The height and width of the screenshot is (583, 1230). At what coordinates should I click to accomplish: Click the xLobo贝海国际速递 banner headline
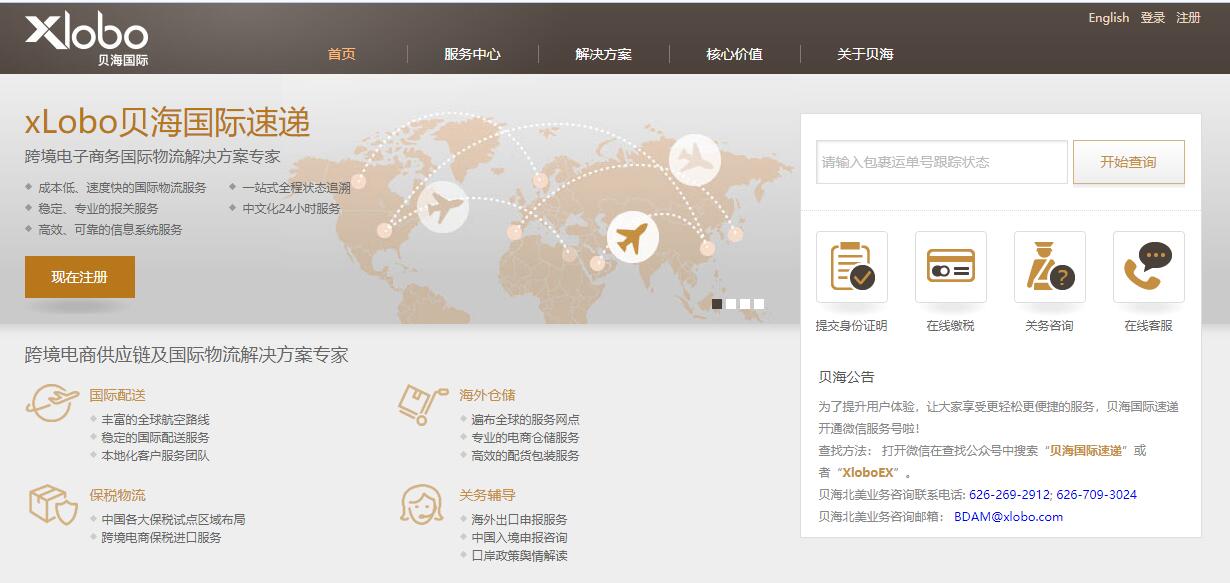click(x=168, y=122)
